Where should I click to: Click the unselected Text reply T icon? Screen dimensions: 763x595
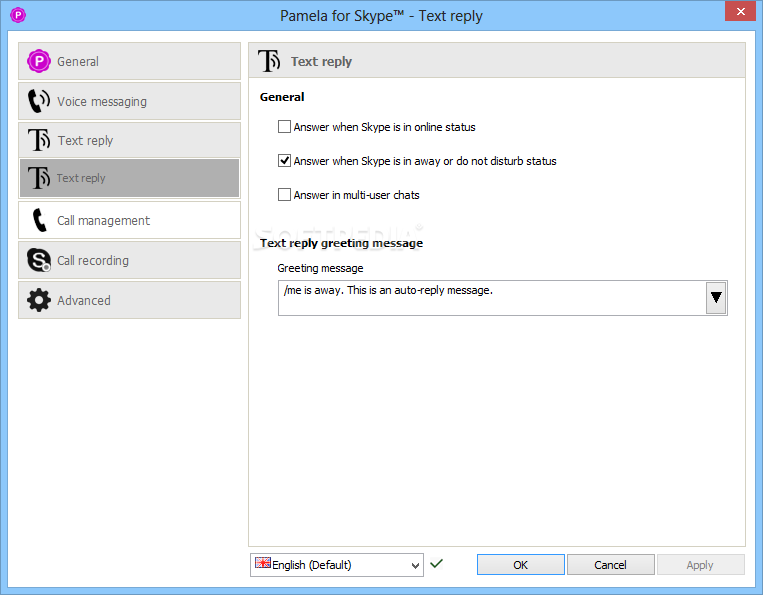pos(39,140)
